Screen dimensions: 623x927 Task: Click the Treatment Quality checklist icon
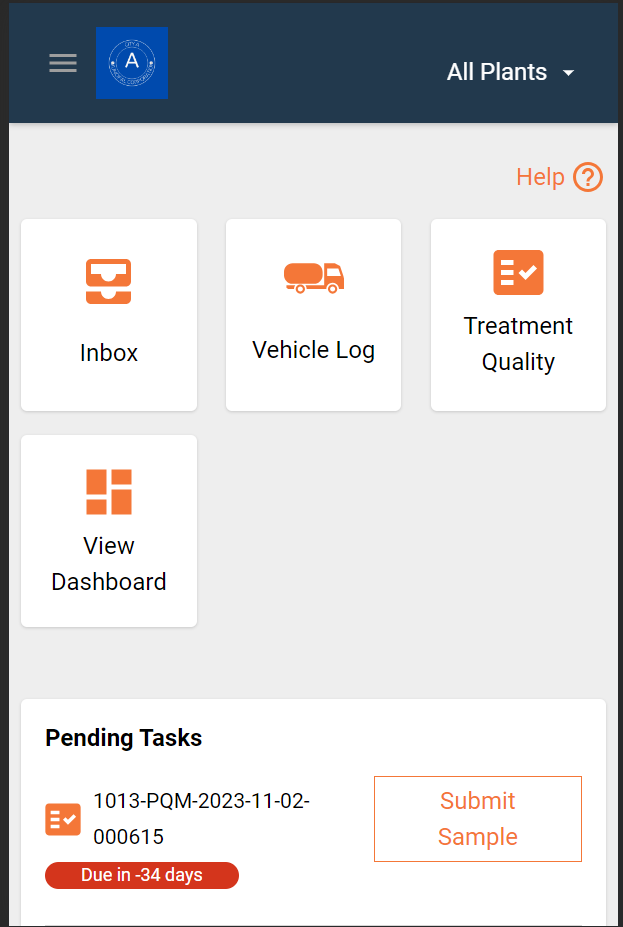(x=518, y=272)
